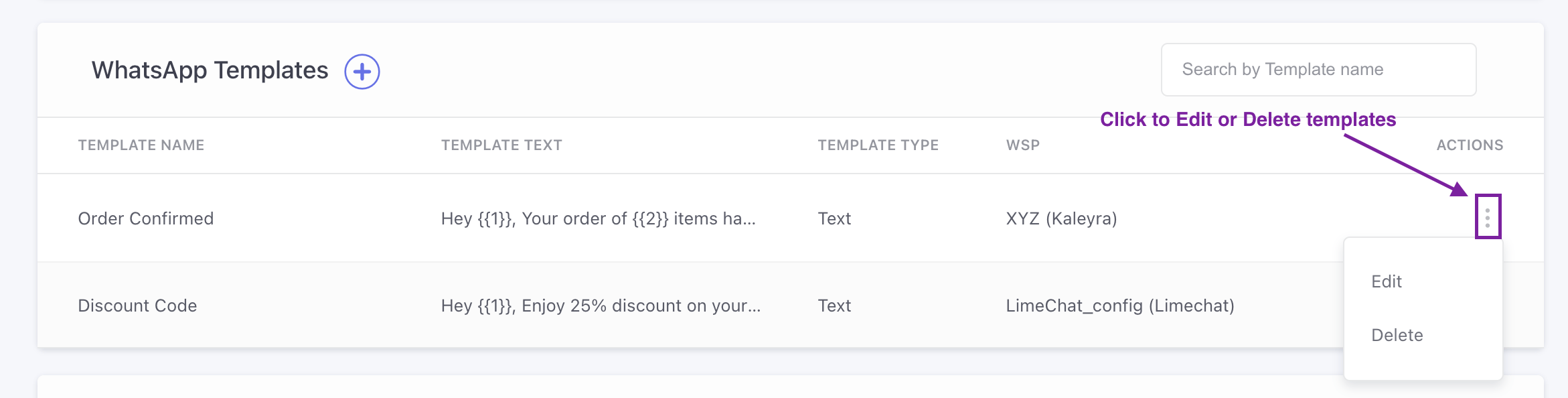Click the purple Edit or Delete annotation text

[1248, 119]
